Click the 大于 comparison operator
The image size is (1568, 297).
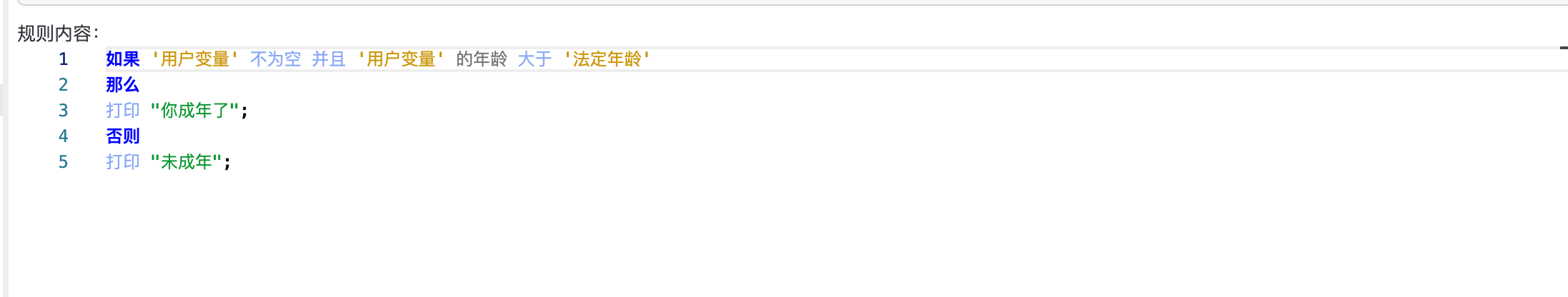[535, 59]
